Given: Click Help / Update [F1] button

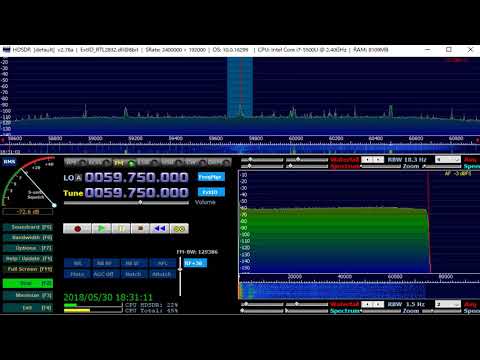Looking at the screenshot, I should pyautogui.click(x=28, y=259).
